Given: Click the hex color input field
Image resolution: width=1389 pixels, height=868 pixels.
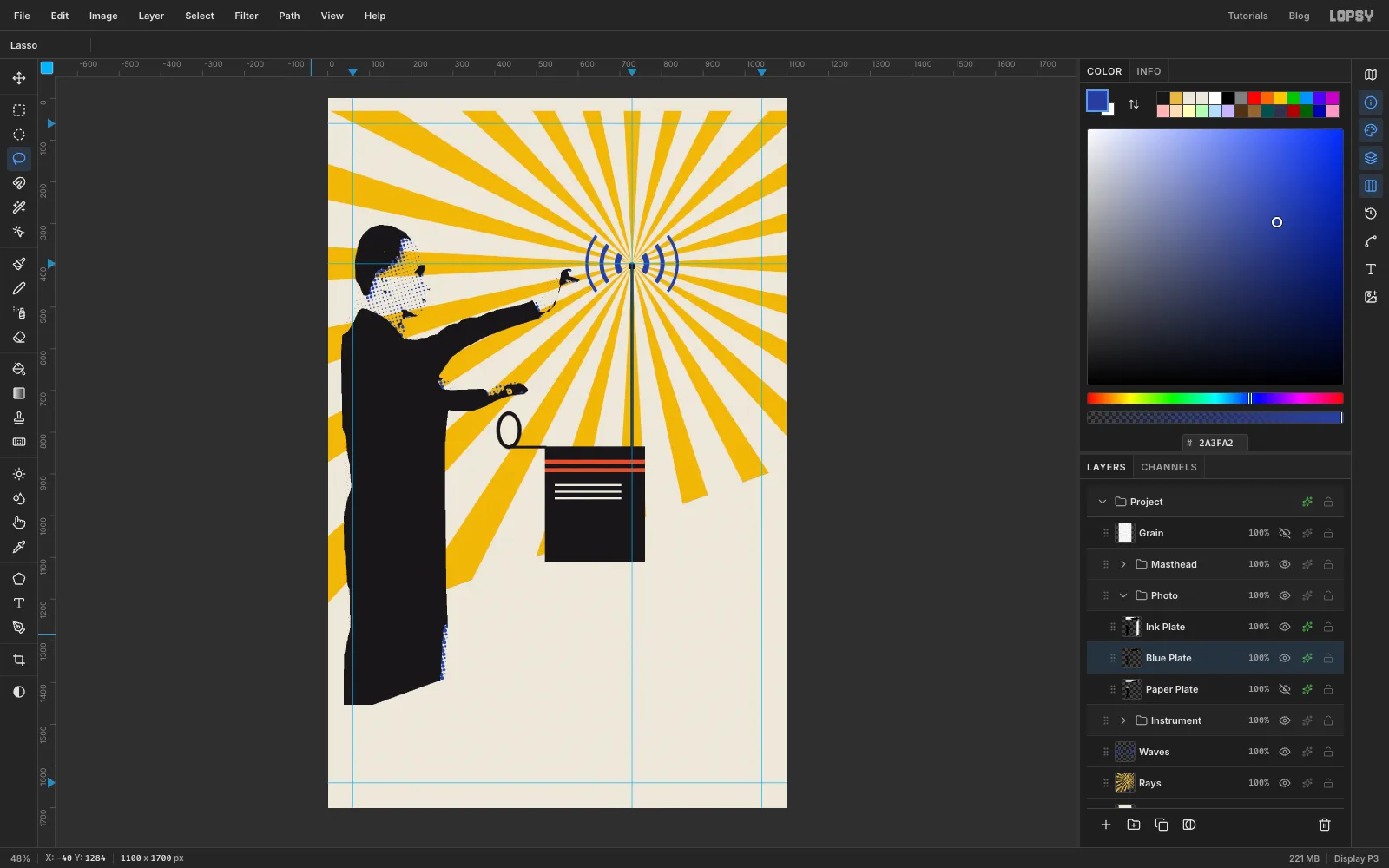Looking at the screenshot, I should [x=1215, y=443].
